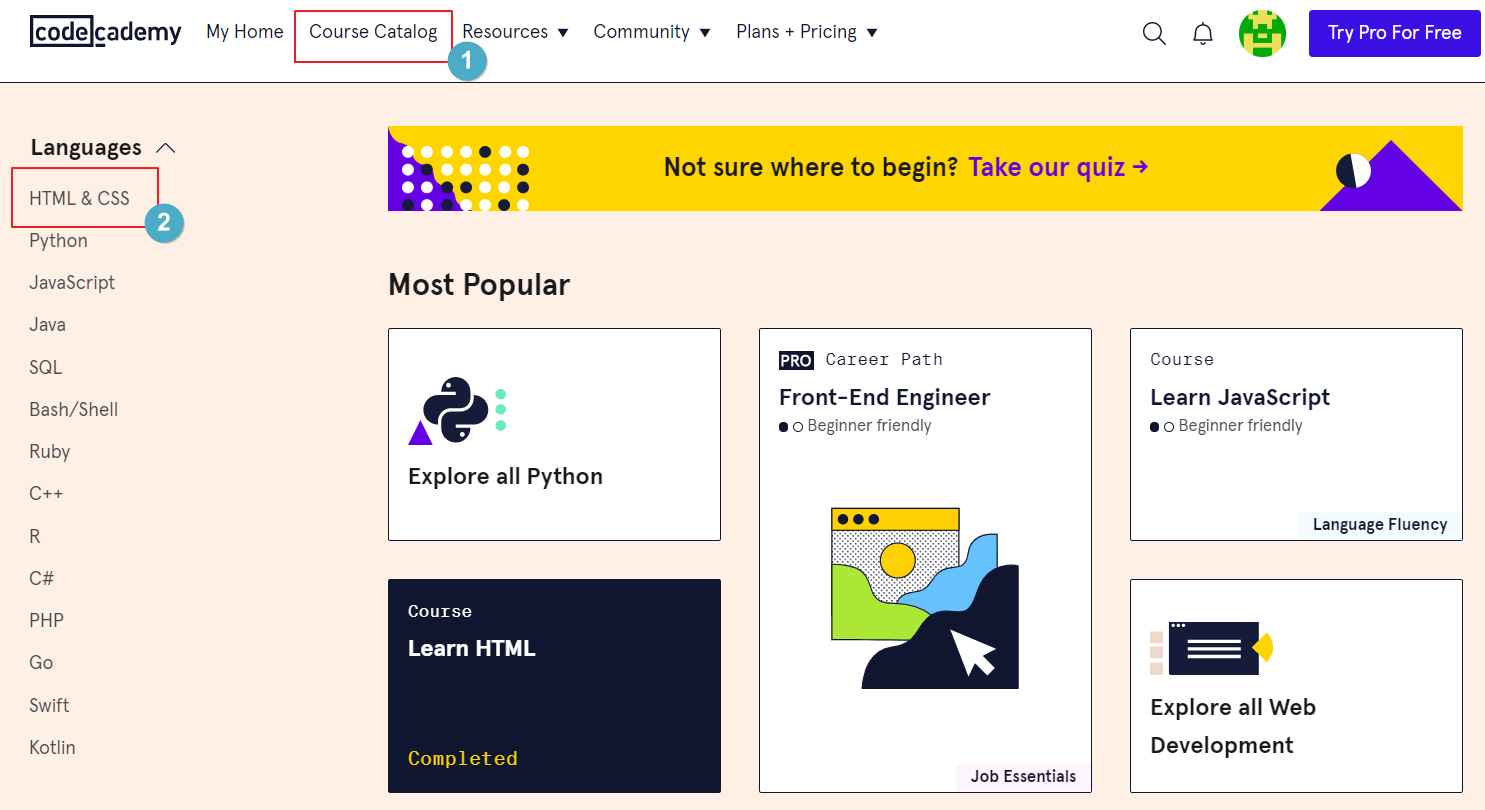The image size is (1485, 810).
Task: Click the Job Essentials tag
Action: pos(1023,776)
